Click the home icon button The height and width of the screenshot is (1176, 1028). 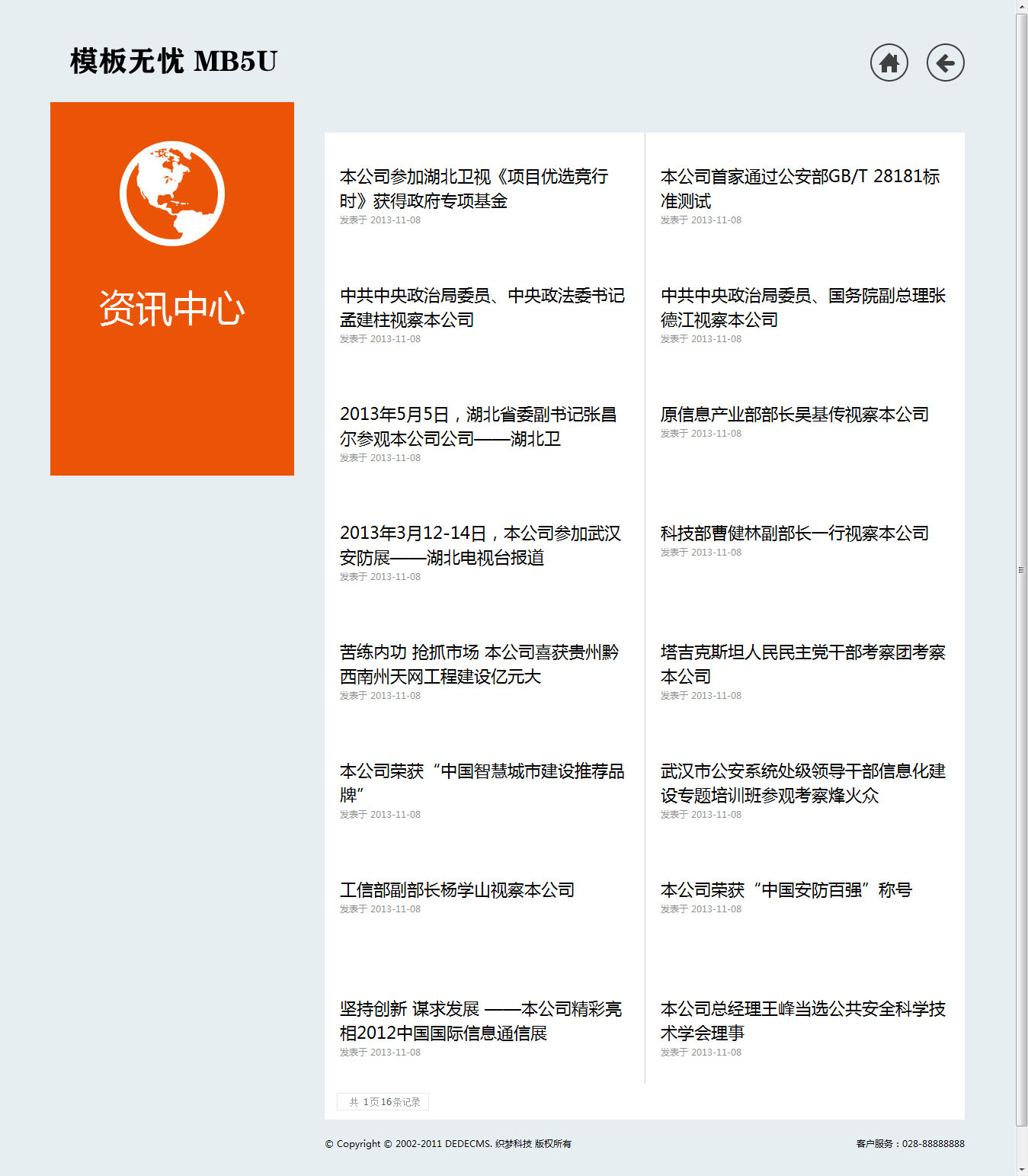coord(889,62)
